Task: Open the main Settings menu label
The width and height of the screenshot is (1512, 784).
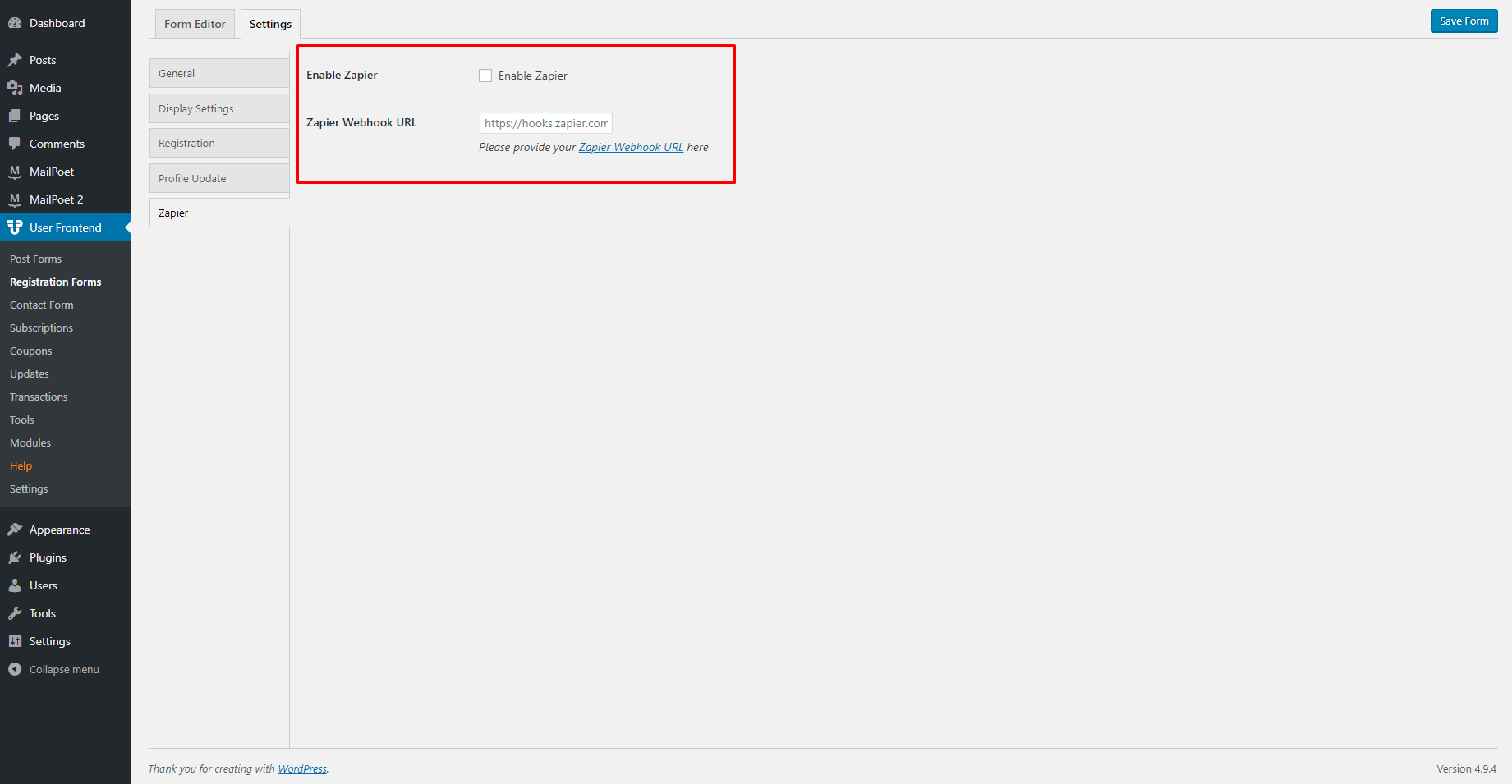Action: [50, 641]
